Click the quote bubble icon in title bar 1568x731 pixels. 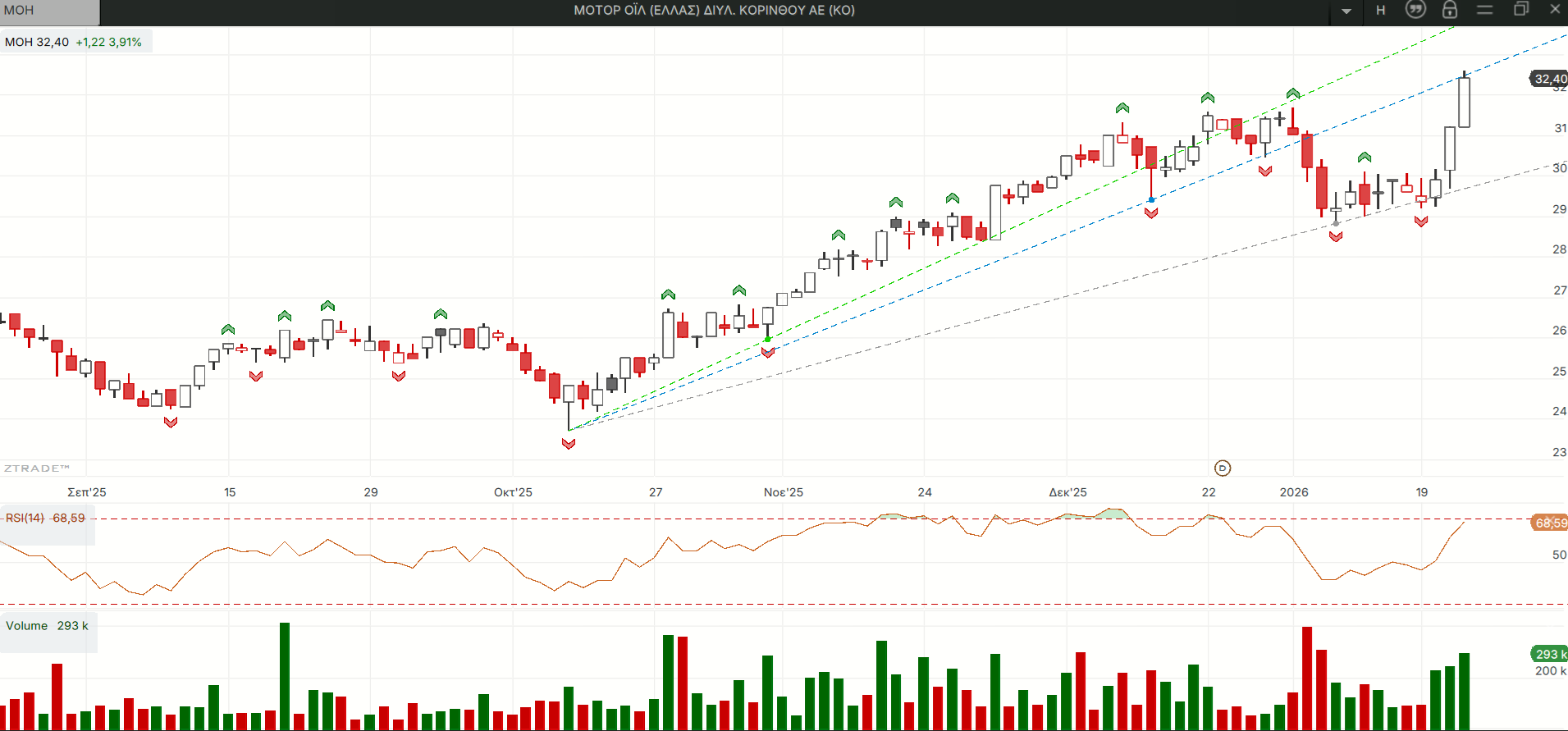point(1415,10)
